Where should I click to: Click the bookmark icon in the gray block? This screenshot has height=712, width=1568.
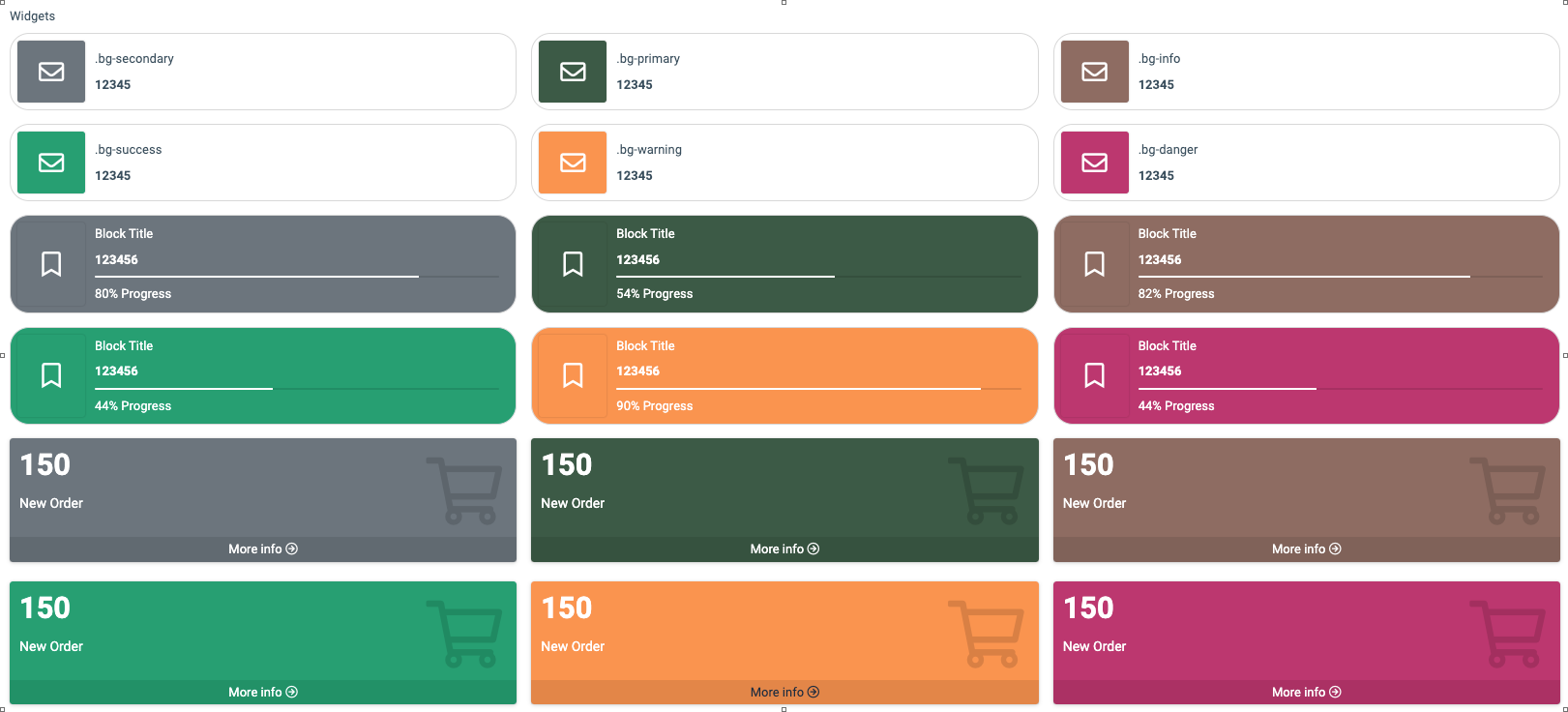tap(51, 264)
